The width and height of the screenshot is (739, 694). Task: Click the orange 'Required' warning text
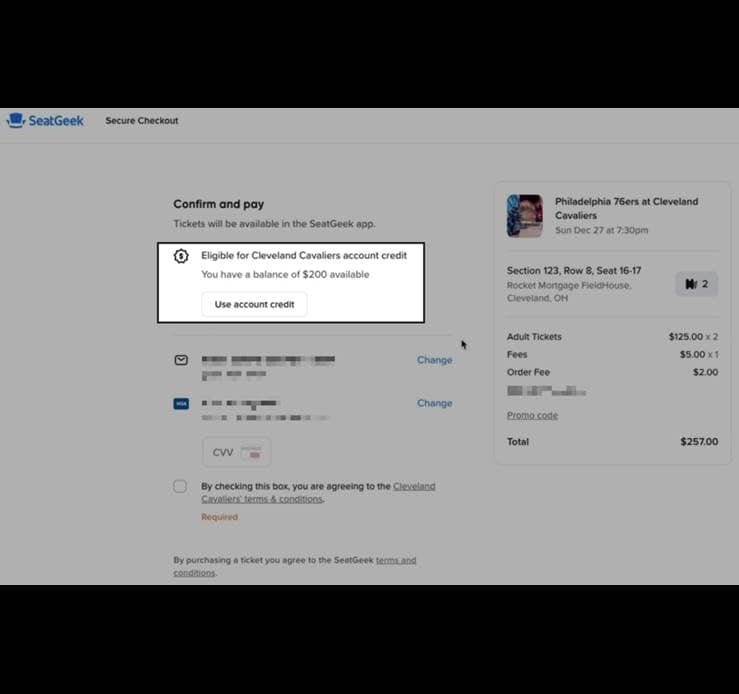(x=220, y=517)
